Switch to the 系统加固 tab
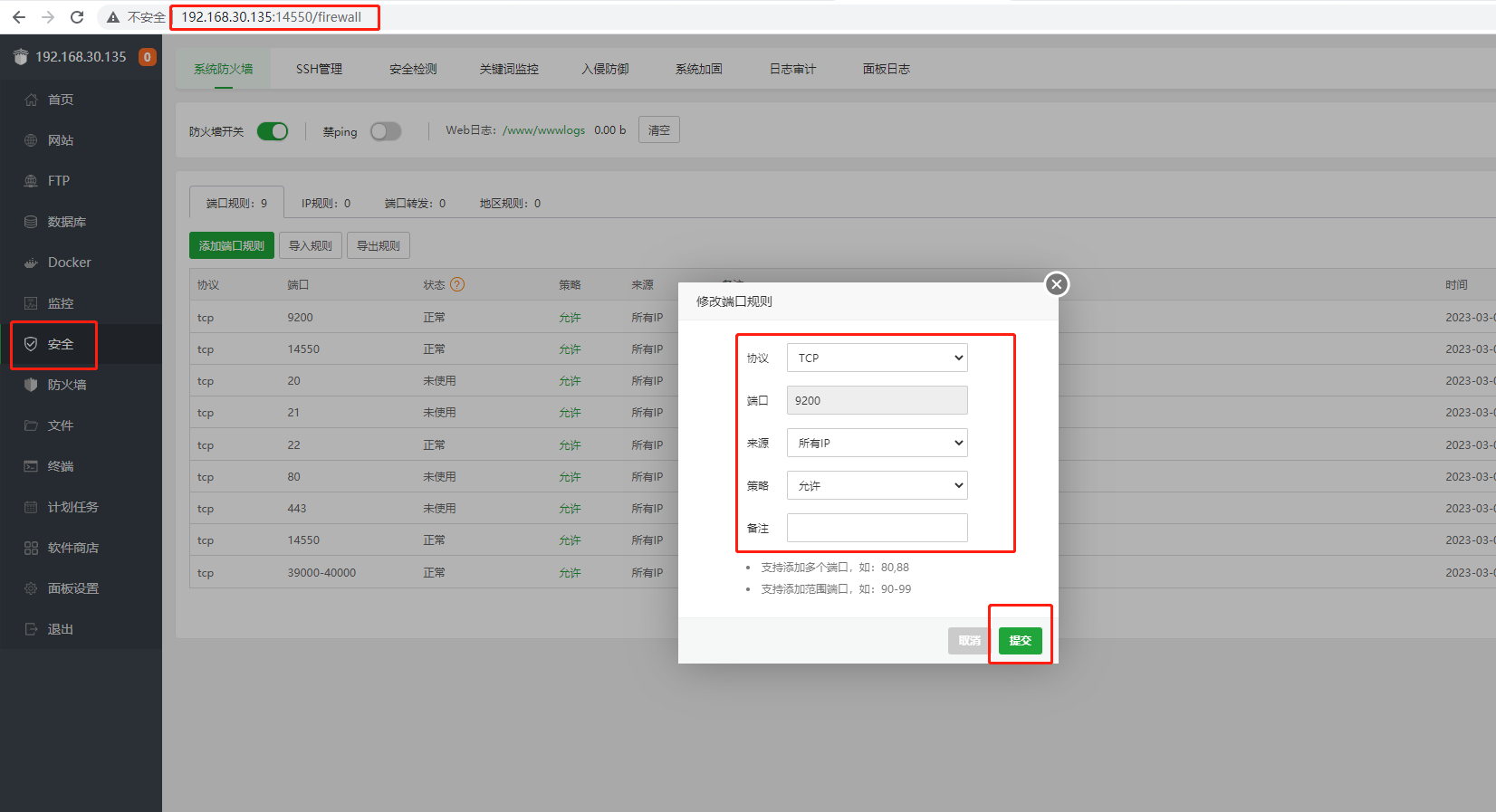The image size is (1496, 812). (x=698, y=69)
